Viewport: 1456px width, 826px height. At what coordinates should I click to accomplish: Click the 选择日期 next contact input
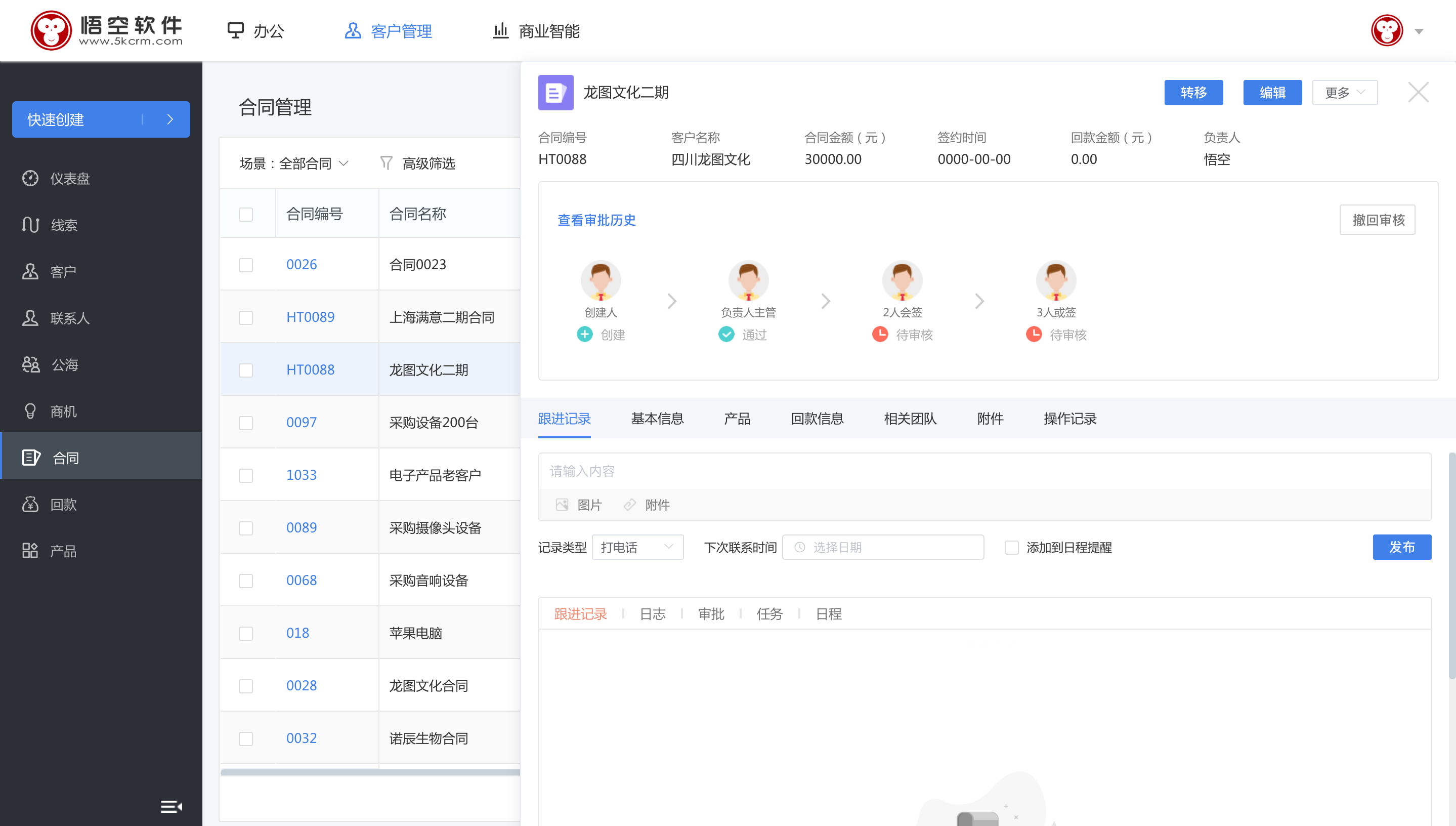pyautogui.click(x=882, y=548)
